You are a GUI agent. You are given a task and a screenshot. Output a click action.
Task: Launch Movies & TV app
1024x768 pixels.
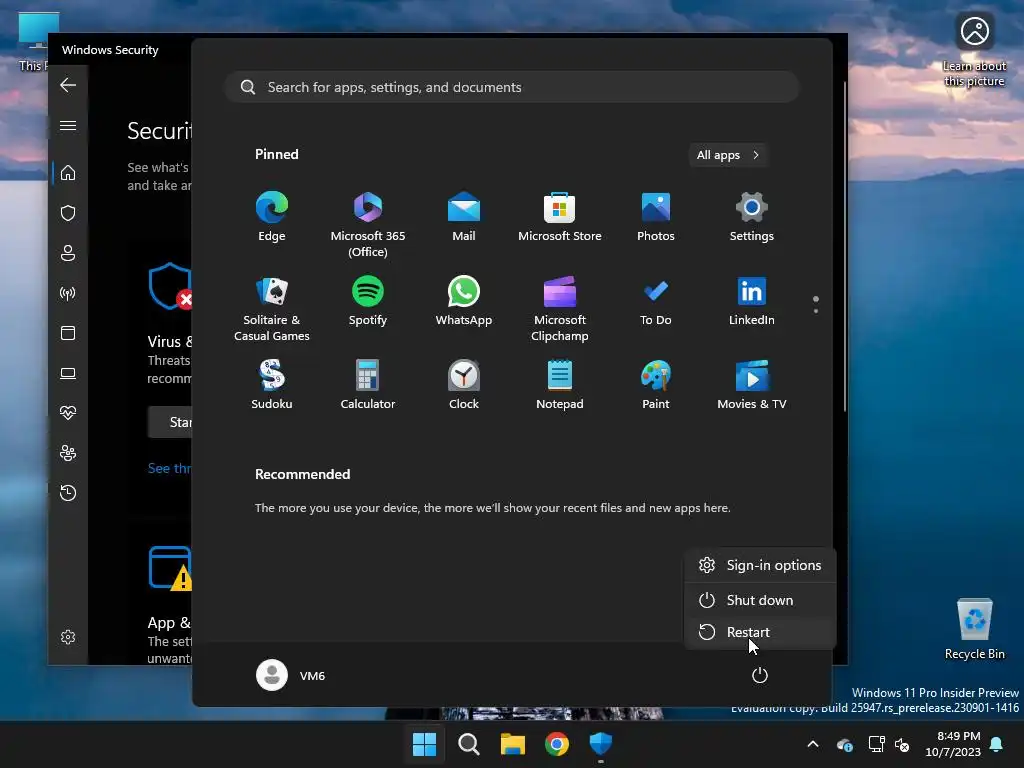pyautogui.click(x=752, y=385)
